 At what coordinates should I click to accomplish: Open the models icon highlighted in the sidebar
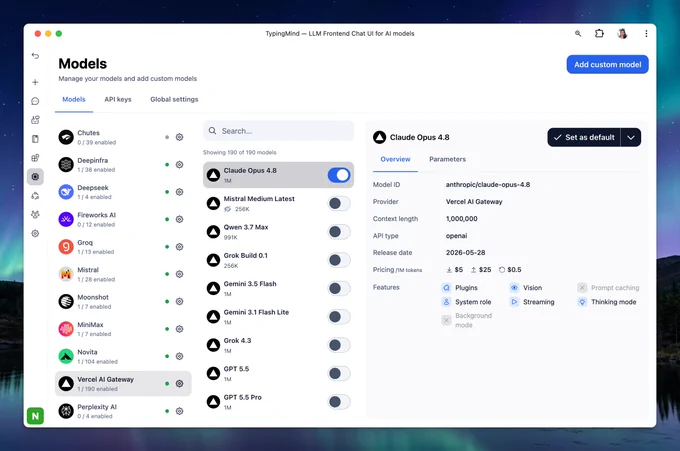coord(35,176)
